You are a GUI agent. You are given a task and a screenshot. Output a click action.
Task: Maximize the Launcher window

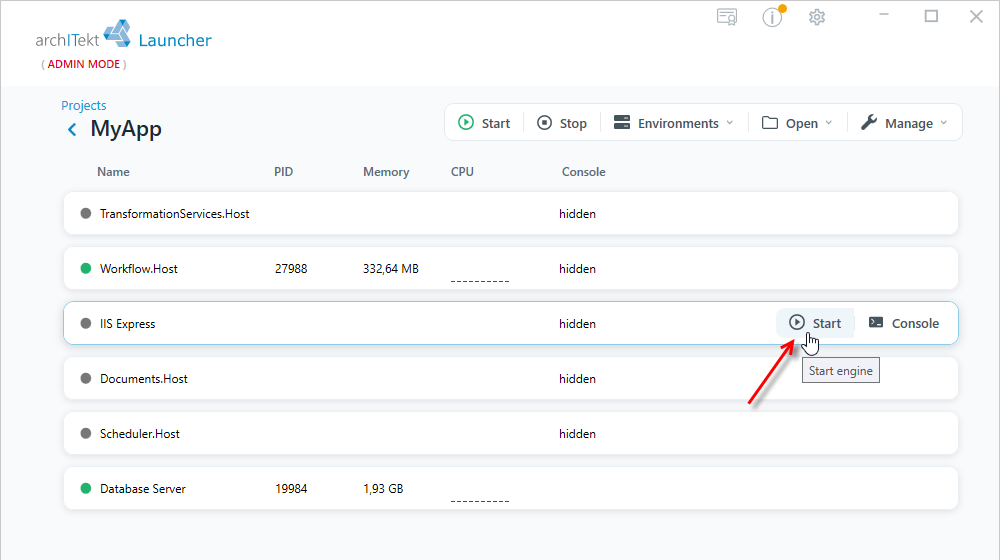tap(931, 16)
